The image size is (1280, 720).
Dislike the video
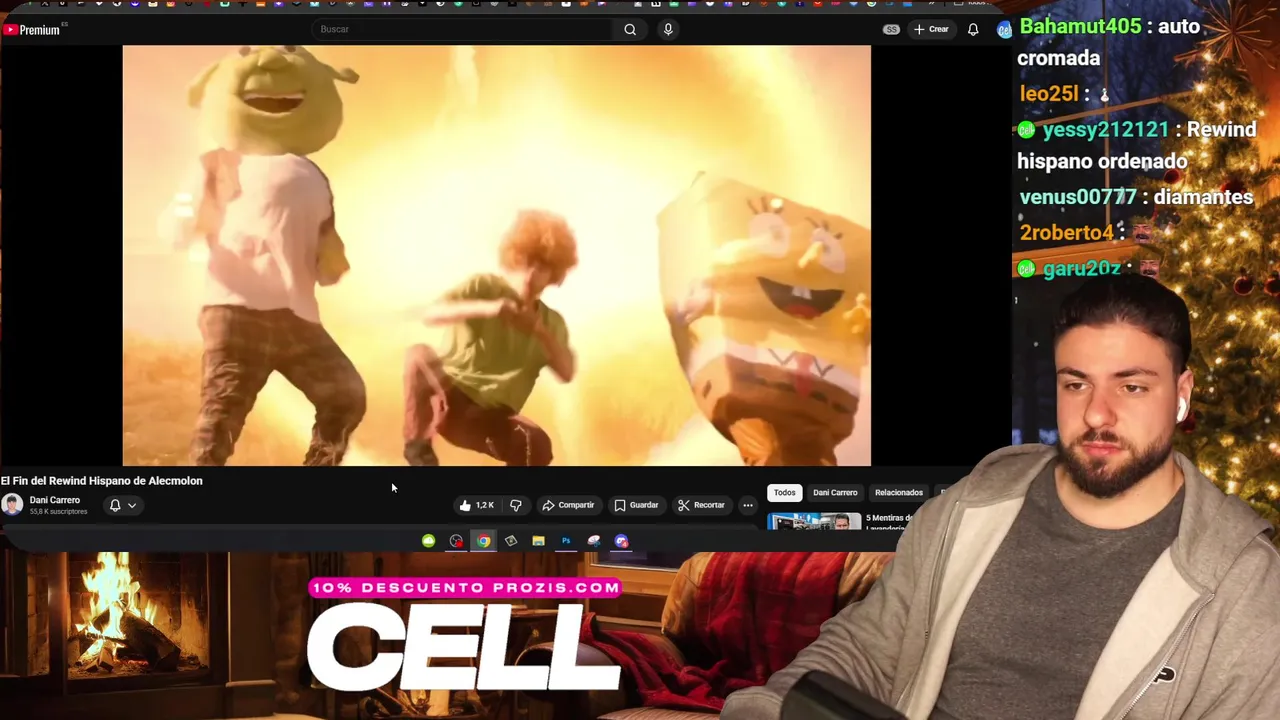tap(516, 505)
